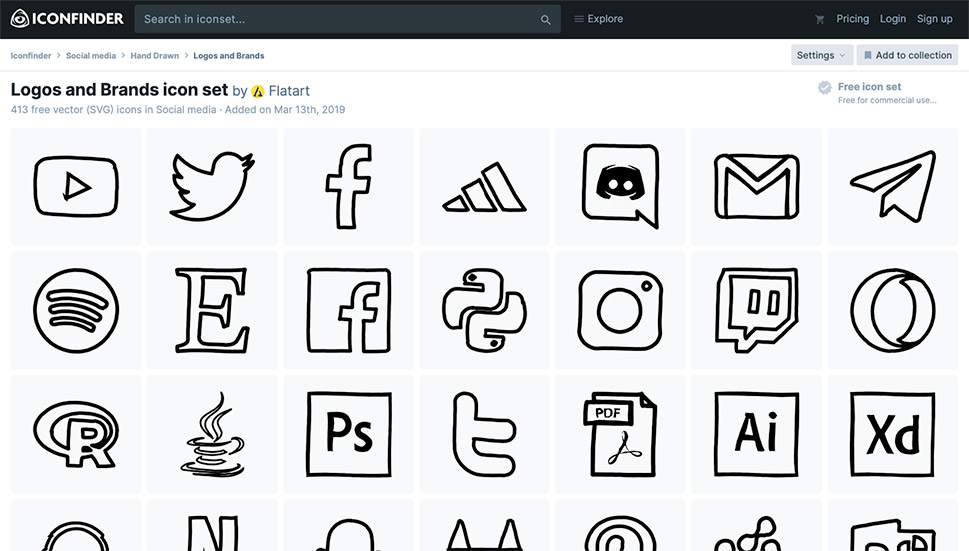Open the Explore menu

coord(598,19)
